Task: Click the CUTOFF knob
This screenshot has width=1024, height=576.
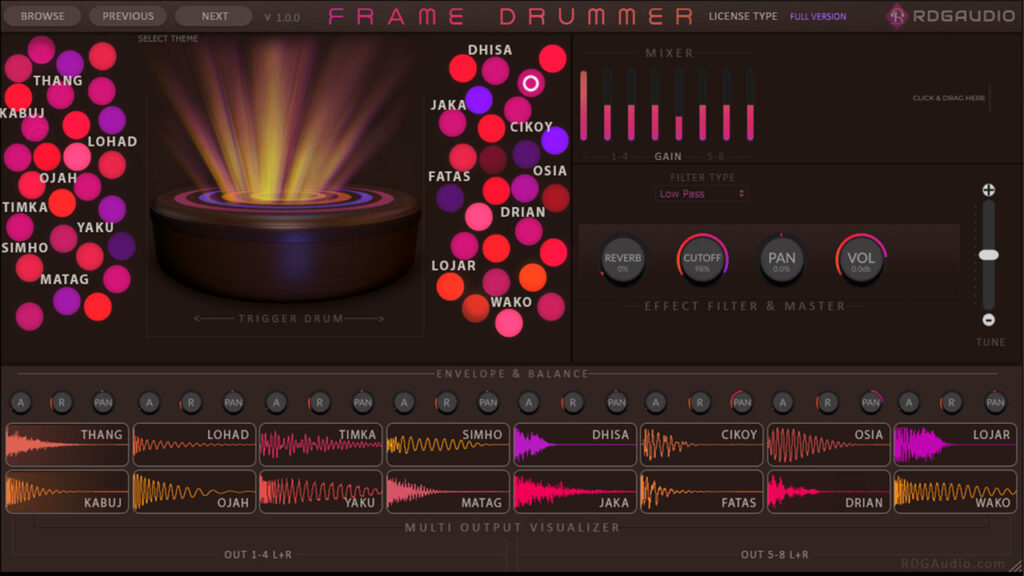Action: click(702, 260)
